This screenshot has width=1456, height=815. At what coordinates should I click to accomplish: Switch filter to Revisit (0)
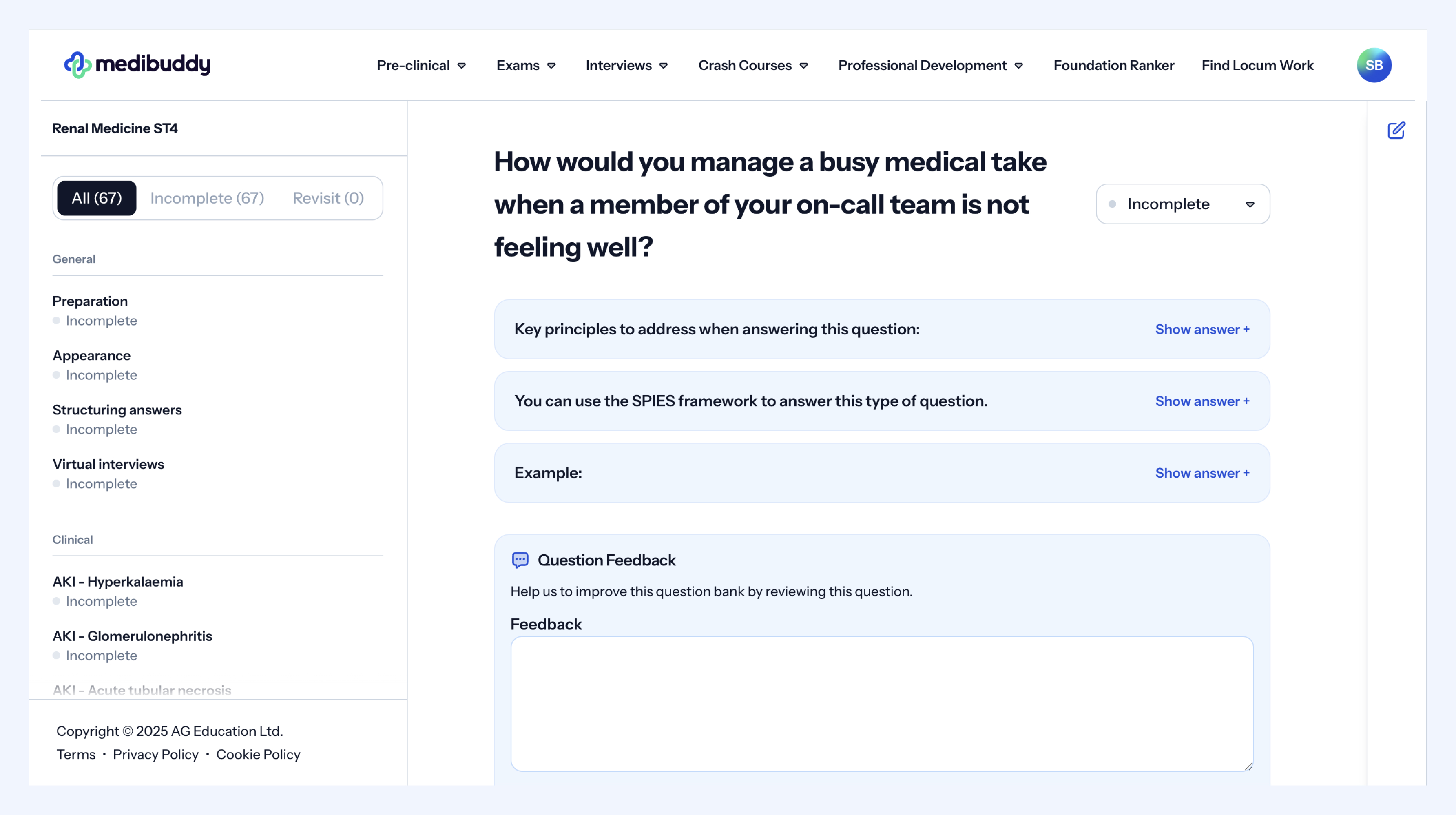point(328,198)
